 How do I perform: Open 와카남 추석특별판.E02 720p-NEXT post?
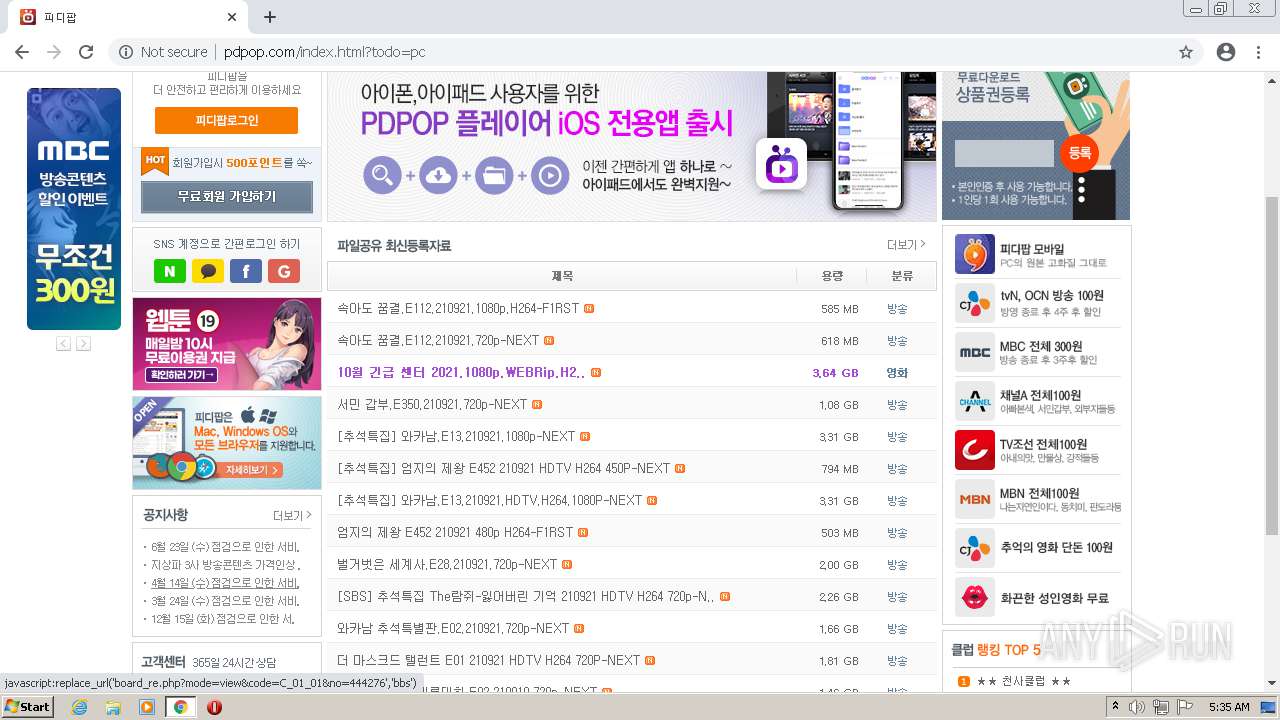point(454,629)
